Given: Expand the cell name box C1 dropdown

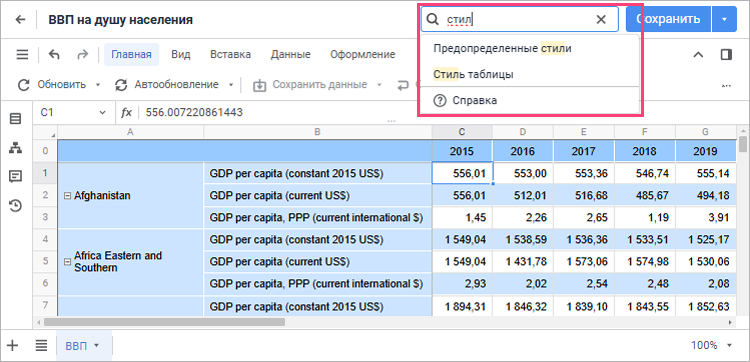Looking at the screenshot, I should pyautogui.click(x=102, y=113).
